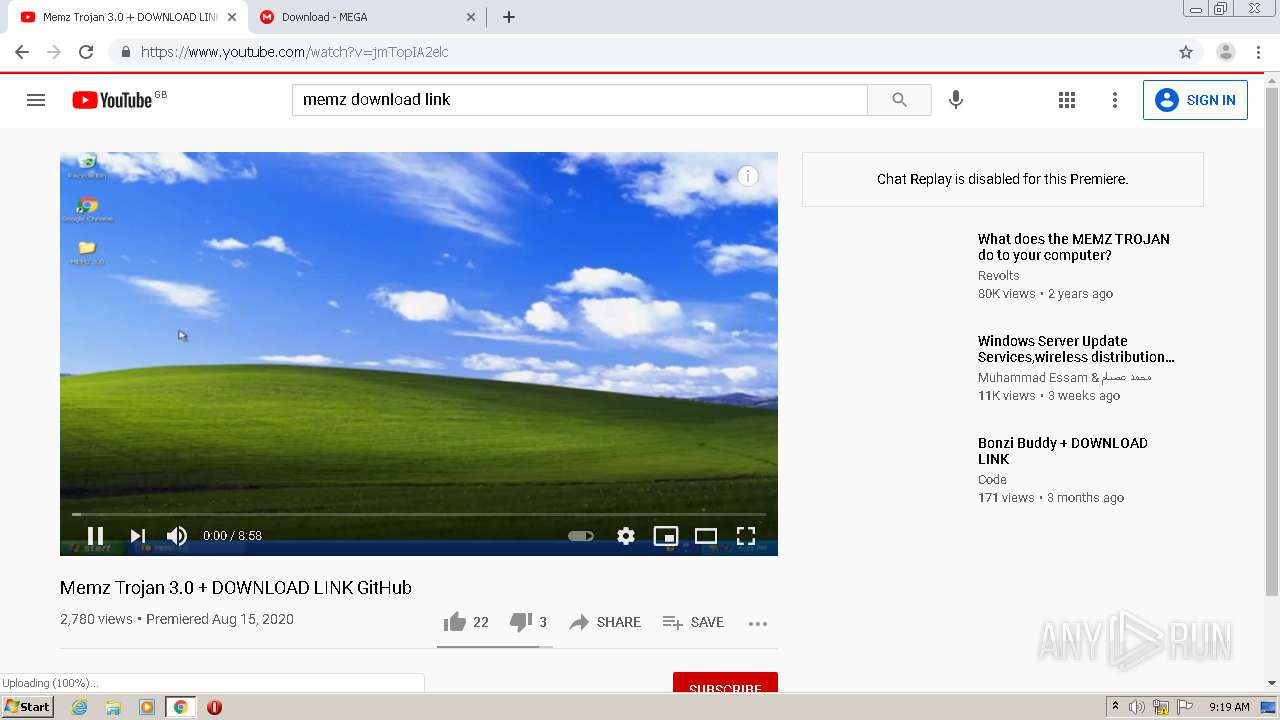This screenshot has height=720, width=1280.
Task: Save the video to a playlist
Action: click(693, 622)
